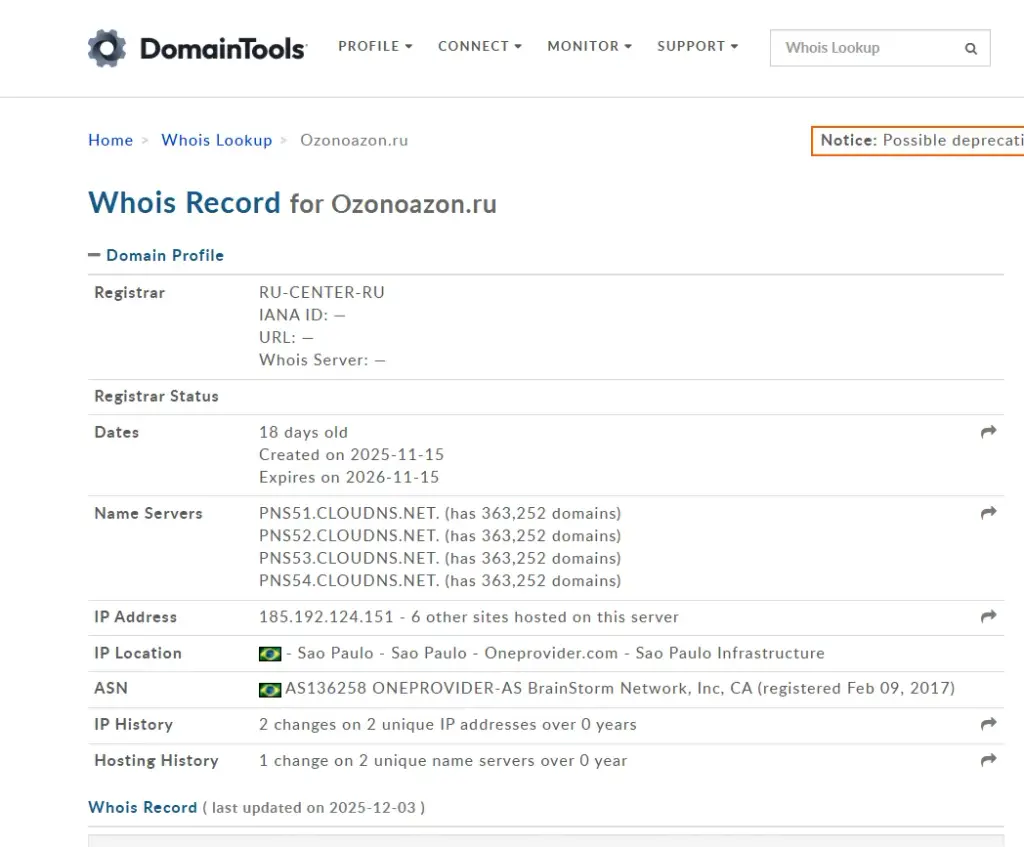Click the Brazil flag in ASN row
The width and height of the screenshot is (1024, 847).
coord(270,690)
